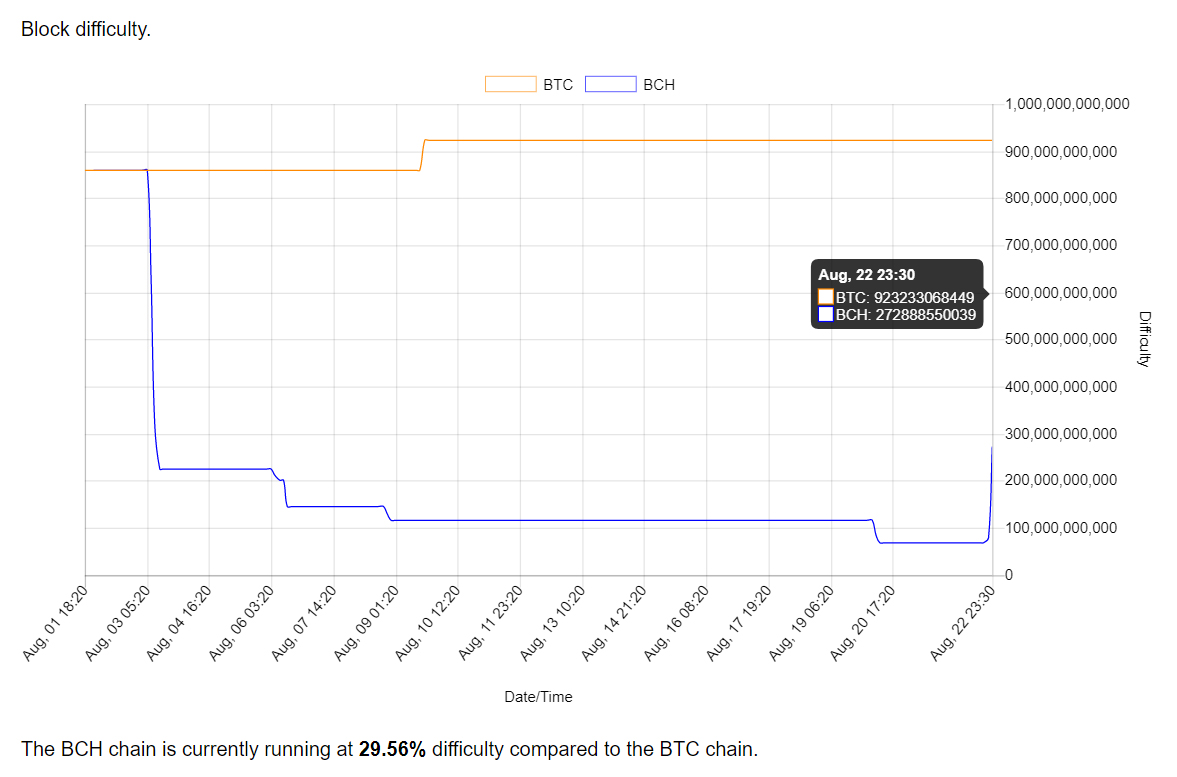Select the Aug, 03 05:20 x-axis label
The width and height of the screenshot is (1177, 777).
pyautogui.click(x=120, y=622)
